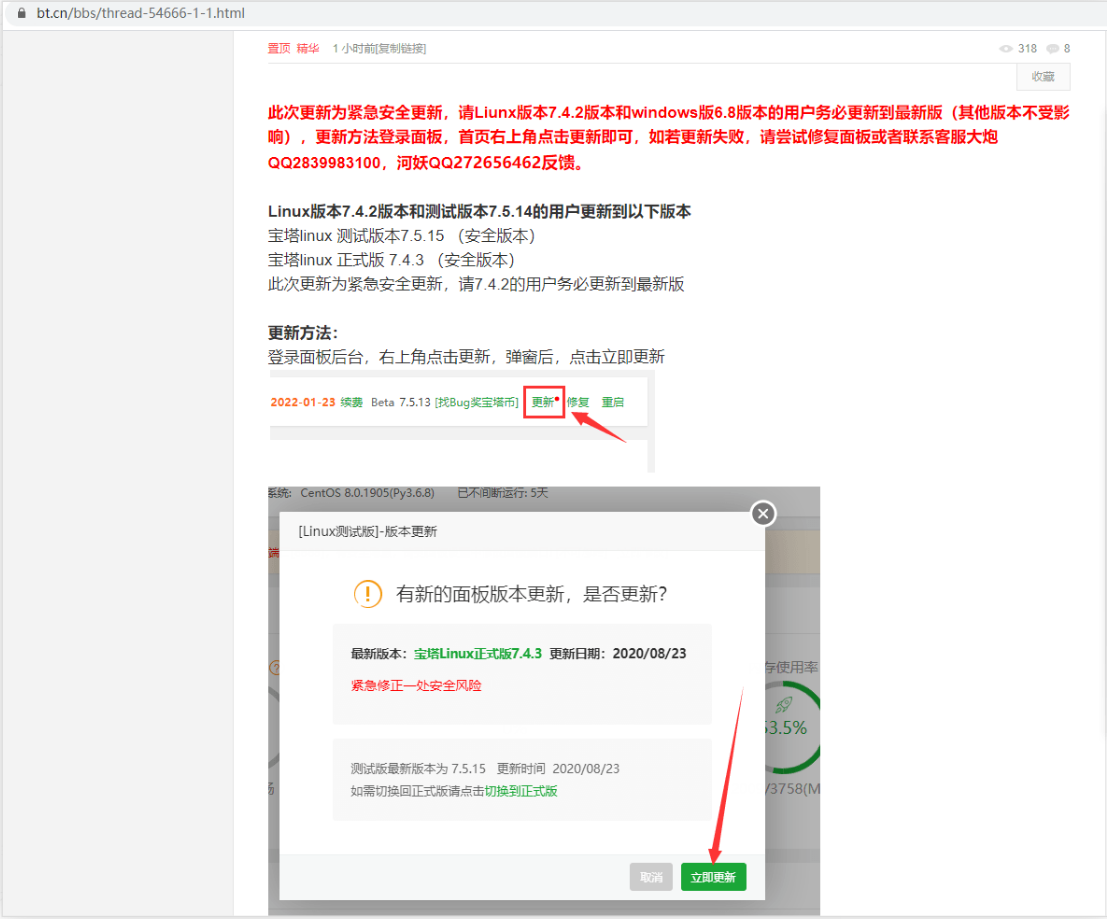Click 已不间断运行: 5天 text

[502, 493]
